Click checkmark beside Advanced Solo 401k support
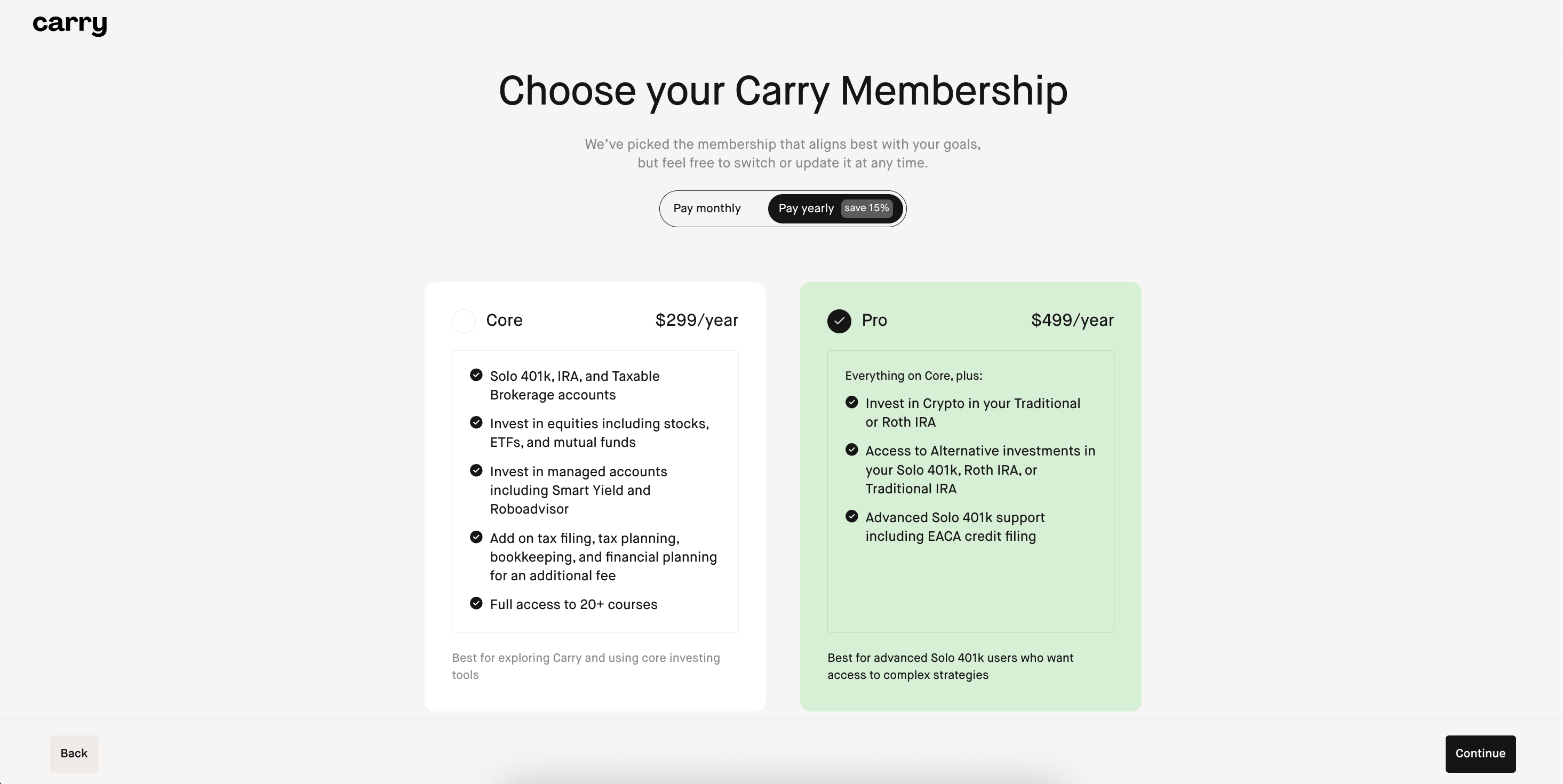 tap(852, 516)
